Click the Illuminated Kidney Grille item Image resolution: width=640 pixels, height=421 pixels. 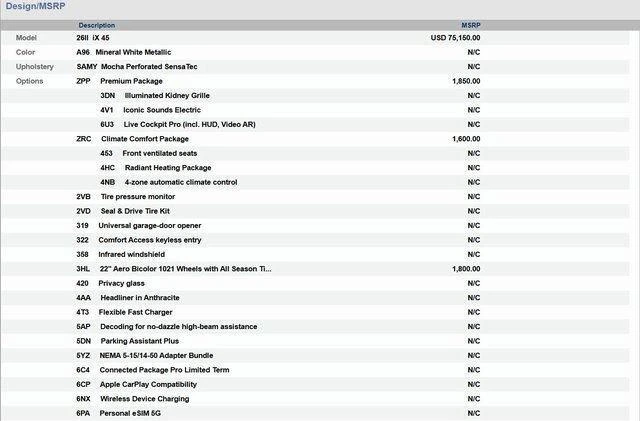pos(166,95)
